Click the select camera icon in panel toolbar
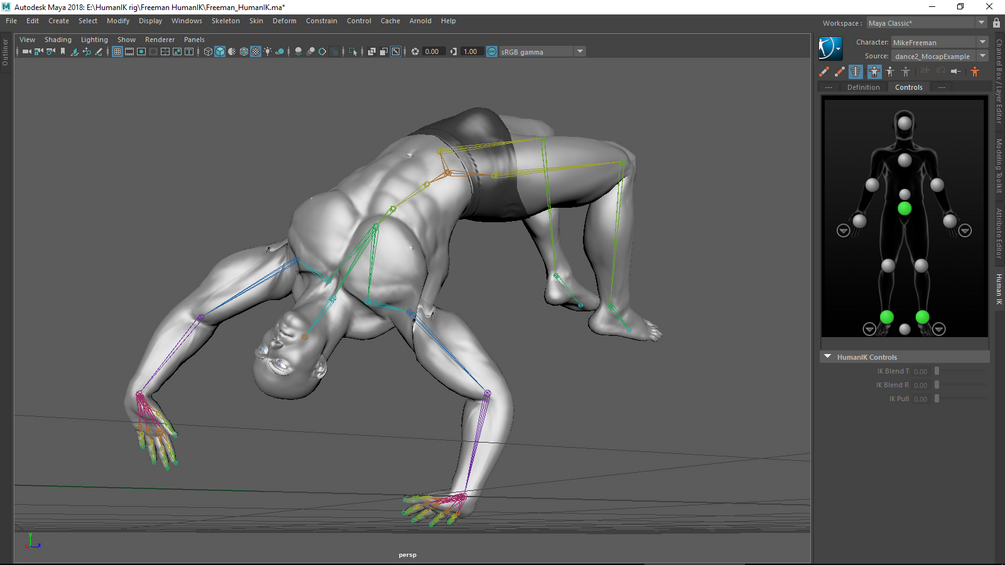 (26, 52)
